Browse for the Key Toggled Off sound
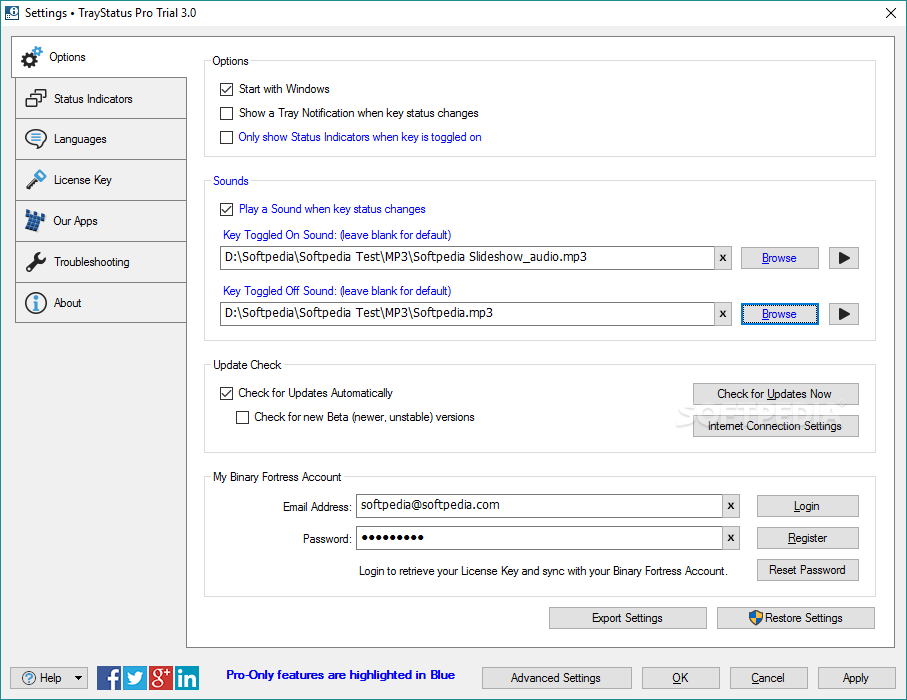This screenshot has width=907, height=700. tap(779, 314)
